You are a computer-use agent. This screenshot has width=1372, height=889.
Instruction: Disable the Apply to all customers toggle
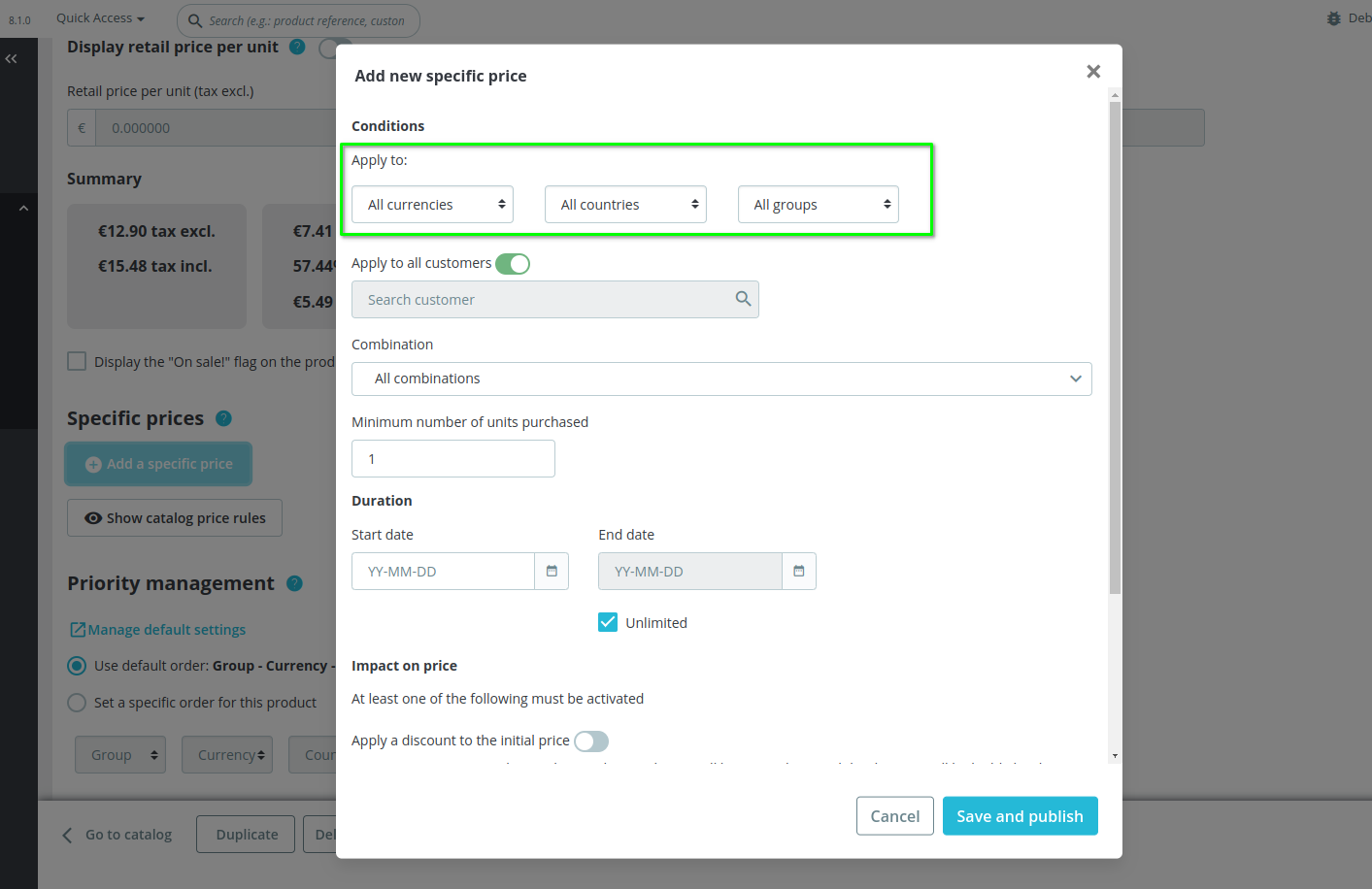[512, 263]
